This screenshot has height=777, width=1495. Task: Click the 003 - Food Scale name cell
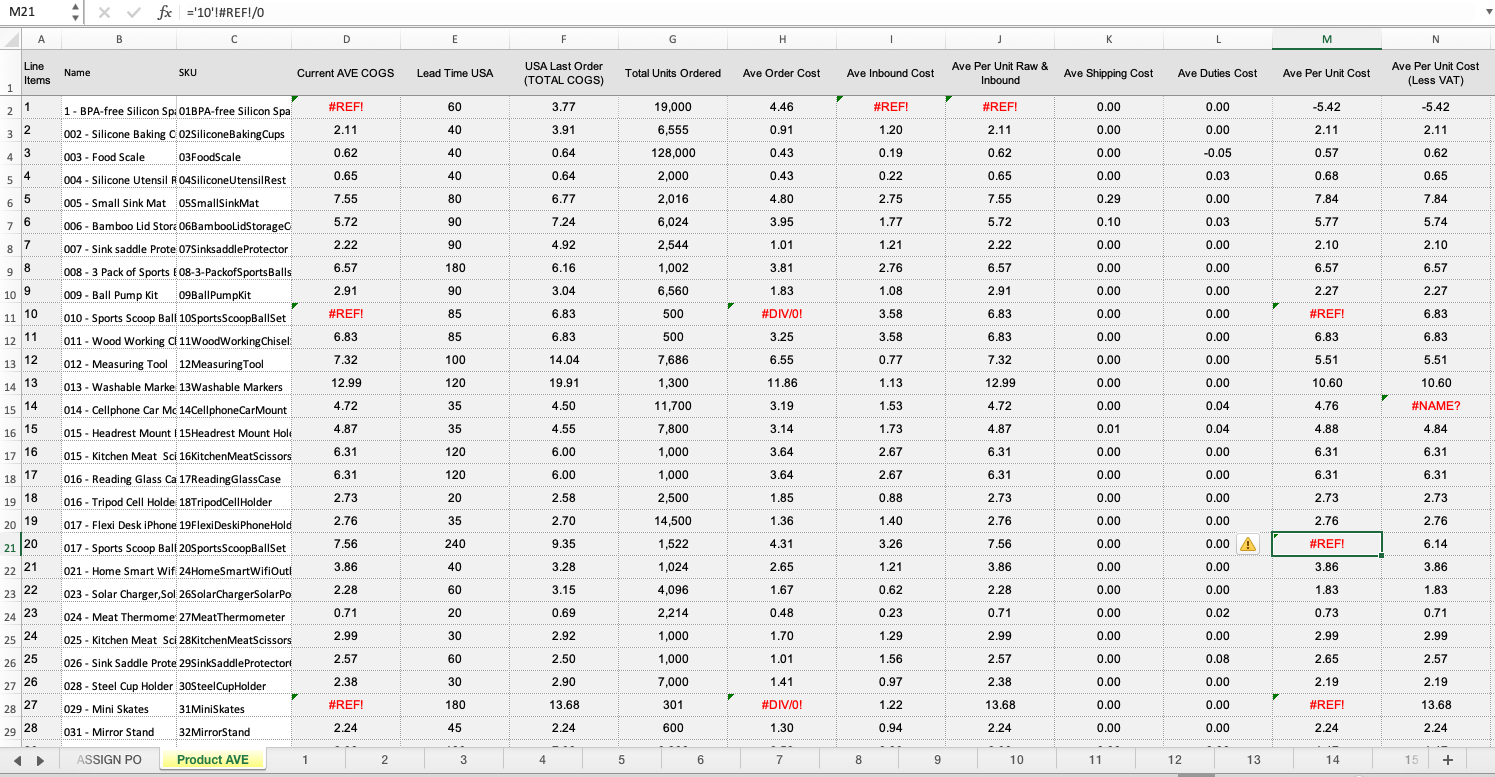119,153
